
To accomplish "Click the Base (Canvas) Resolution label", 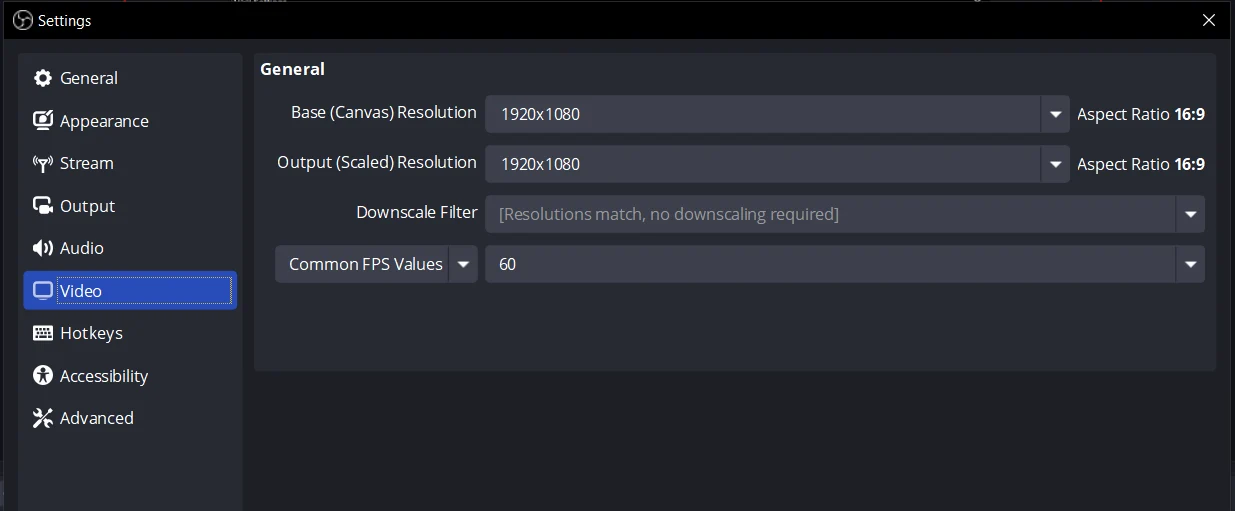I will pos(384,113).
